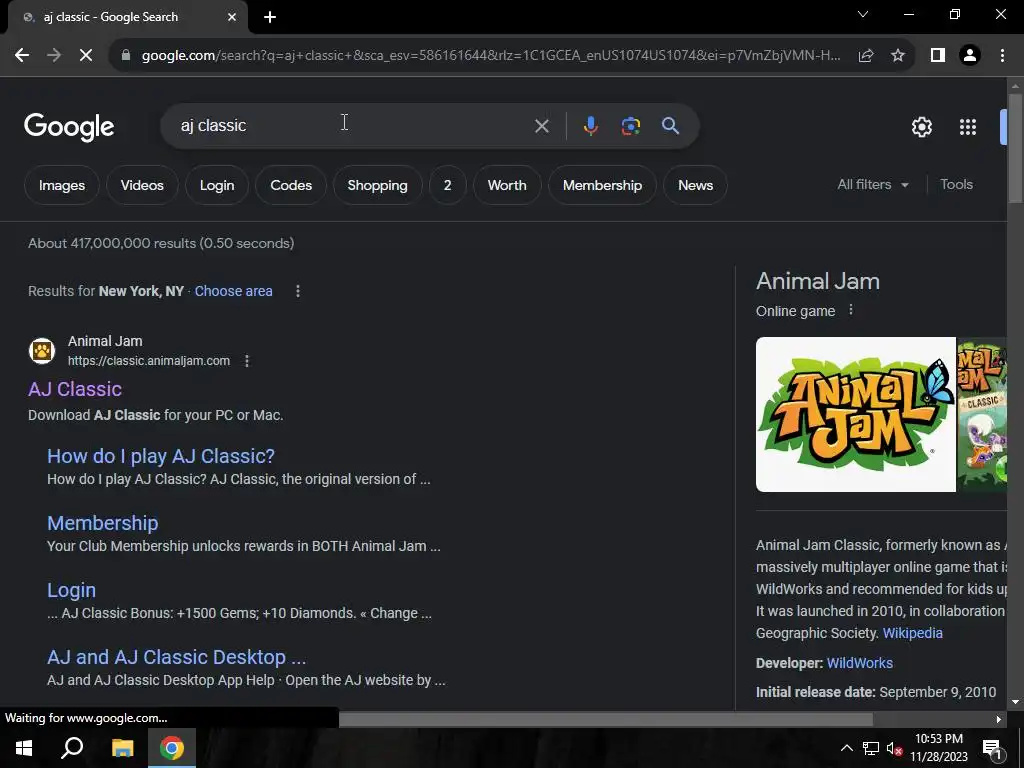Open the search Tools options
This screenshot has height=768, width=1024.
(x=956, y=185)
